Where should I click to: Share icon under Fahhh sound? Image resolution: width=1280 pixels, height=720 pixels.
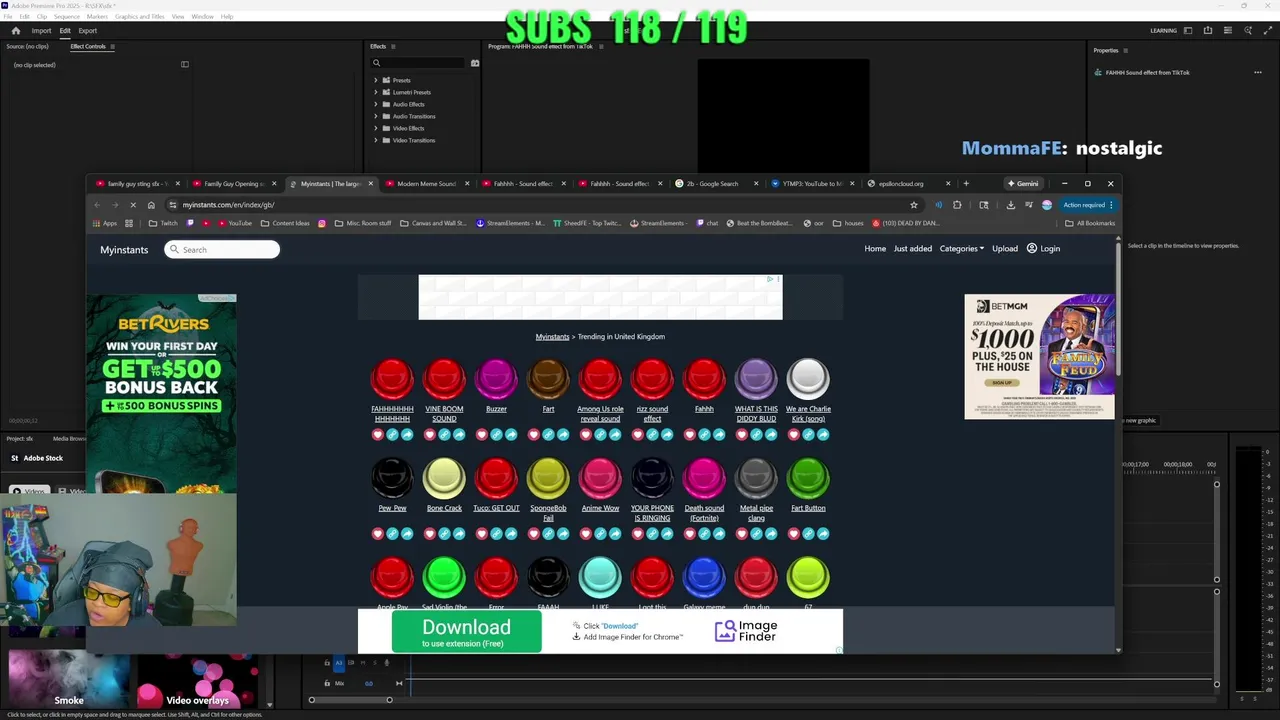coord(719,435)
